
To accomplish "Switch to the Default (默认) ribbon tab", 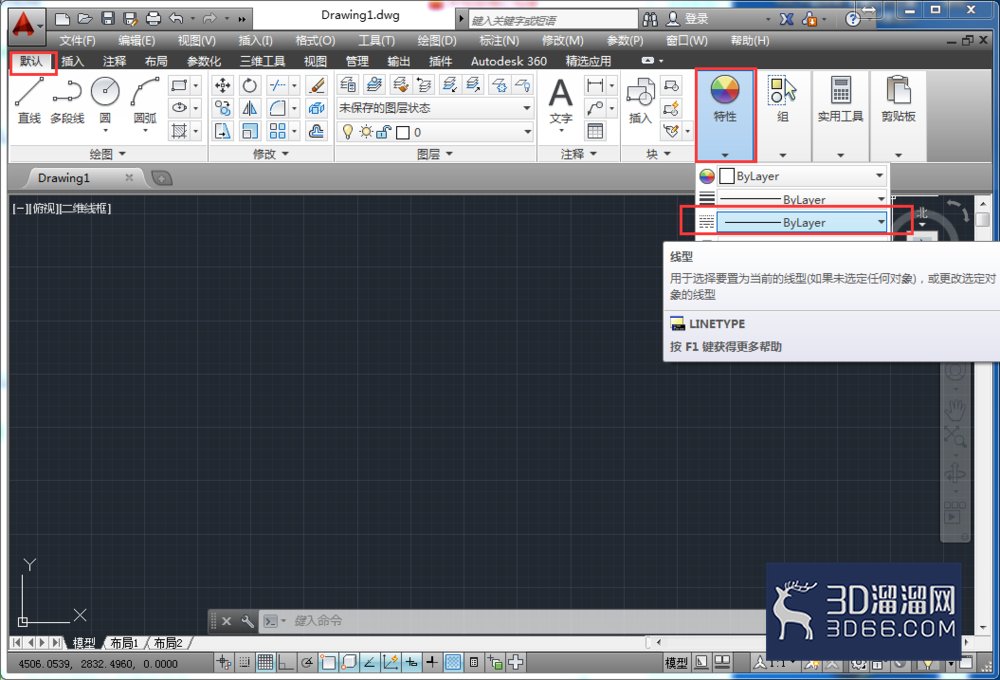I will click(31, 61).
